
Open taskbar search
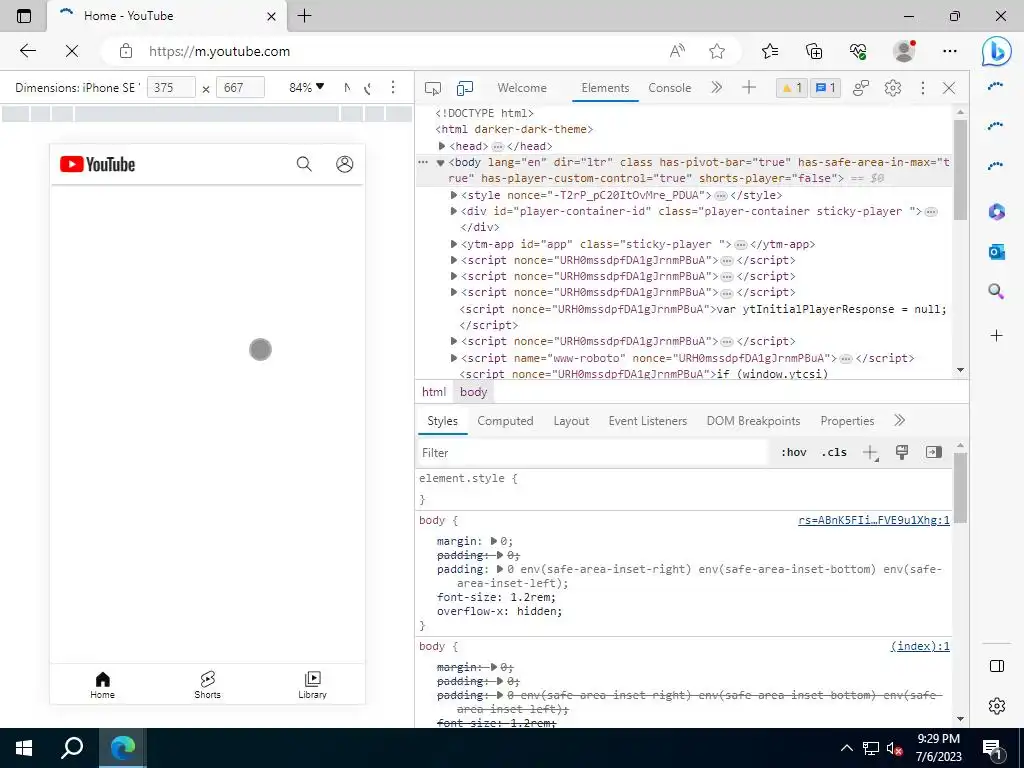click(72, 748)
